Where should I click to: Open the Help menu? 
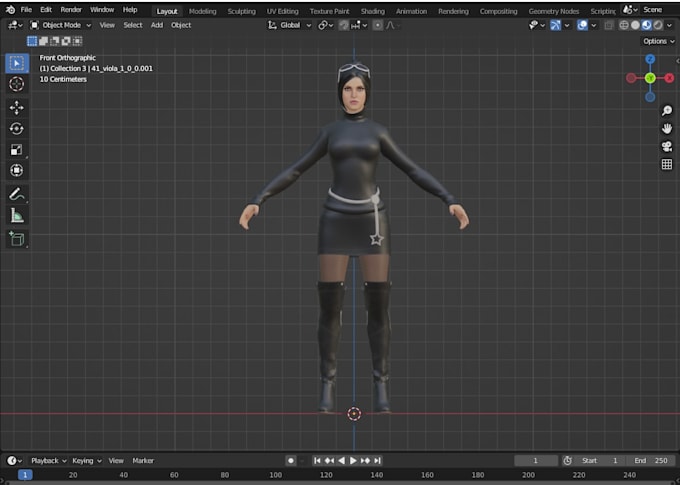pos(130,10)
